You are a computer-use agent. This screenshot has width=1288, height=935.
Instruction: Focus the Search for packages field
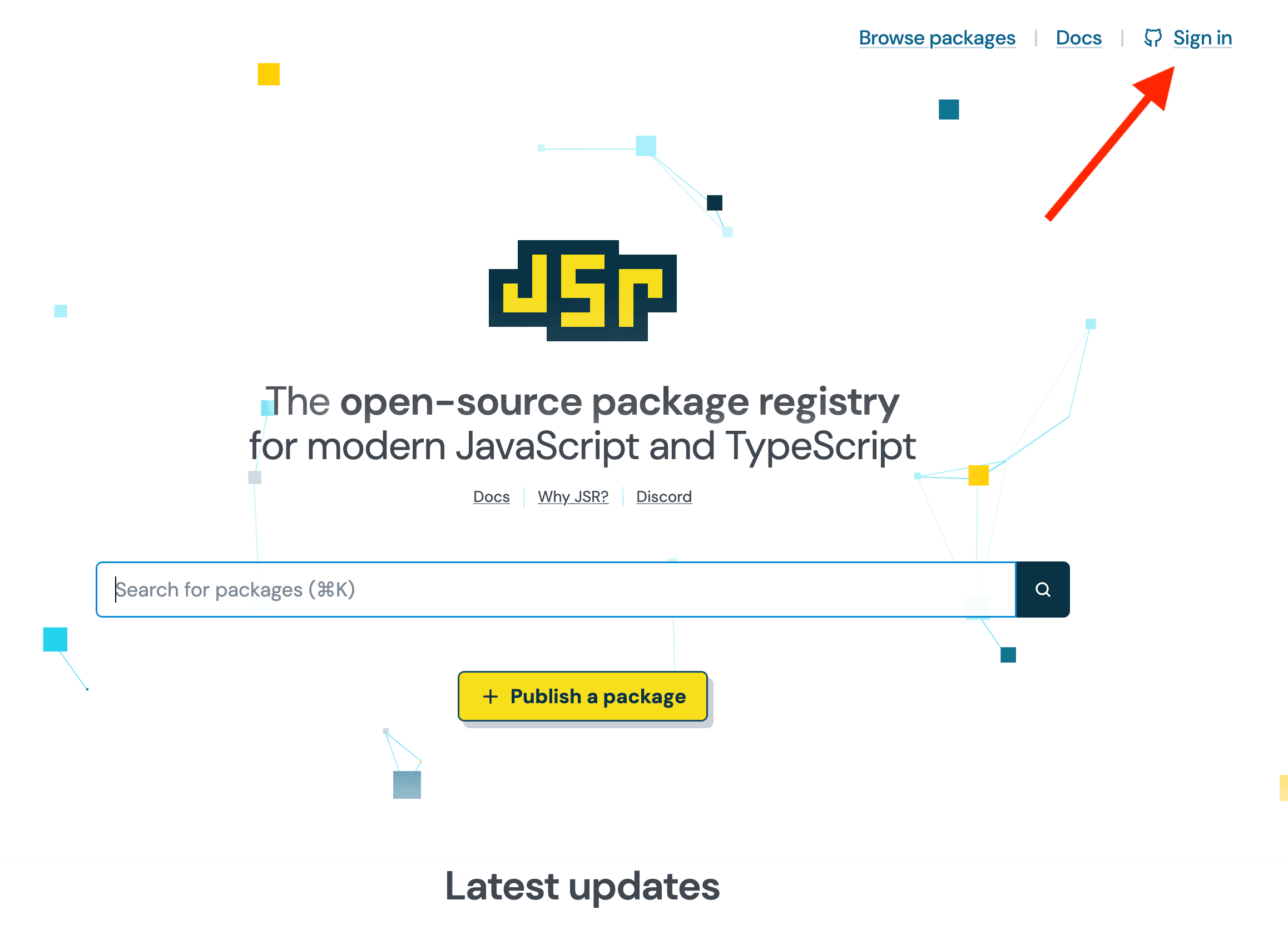pos(556,590)
